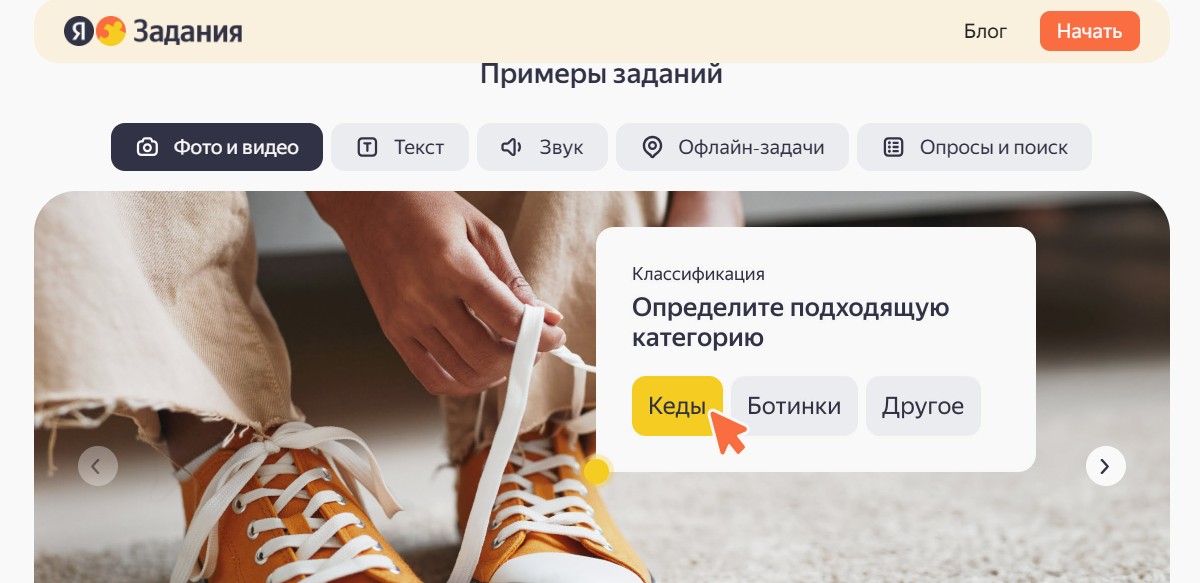Open the Блог link
The width and height of the screenshot is (1200, 583).
[x=985, y=31]
